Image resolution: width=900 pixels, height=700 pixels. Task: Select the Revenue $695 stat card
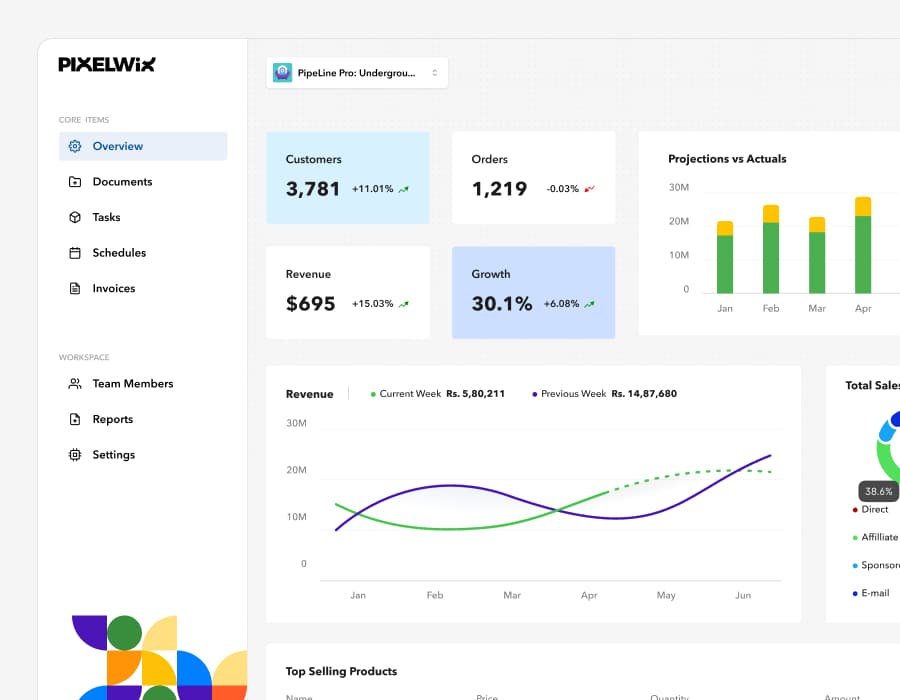click(x=348, y=293)
